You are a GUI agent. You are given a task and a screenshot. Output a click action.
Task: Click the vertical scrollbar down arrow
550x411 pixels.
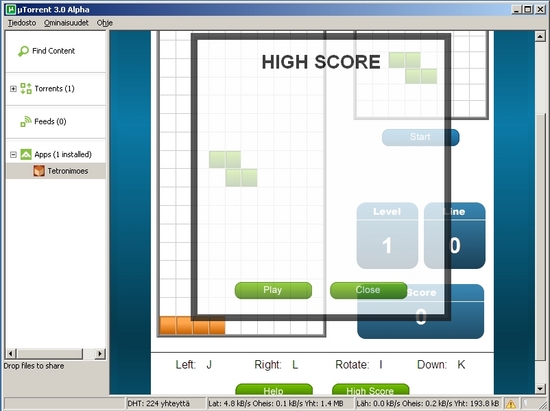click(540, 389)
